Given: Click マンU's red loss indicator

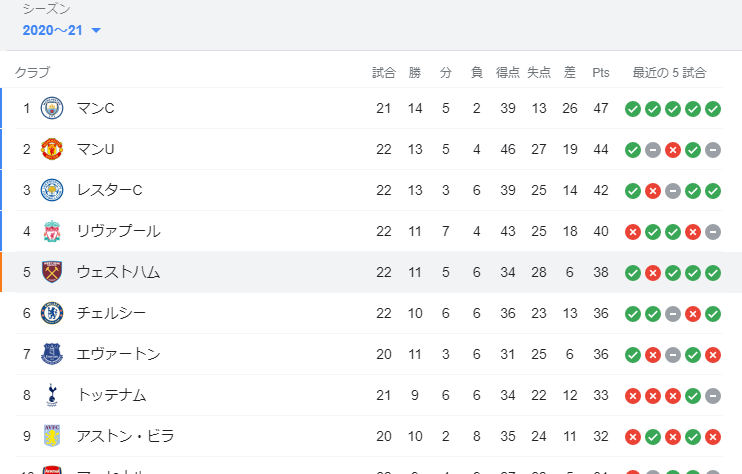Looking at the screenshot, I should tap(673, 149).
